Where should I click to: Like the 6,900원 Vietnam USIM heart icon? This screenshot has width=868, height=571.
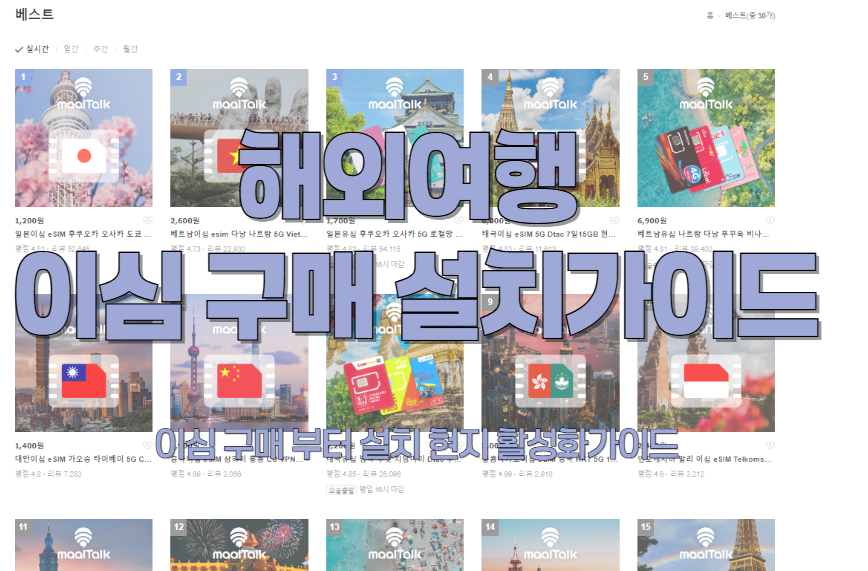point(770,220)
